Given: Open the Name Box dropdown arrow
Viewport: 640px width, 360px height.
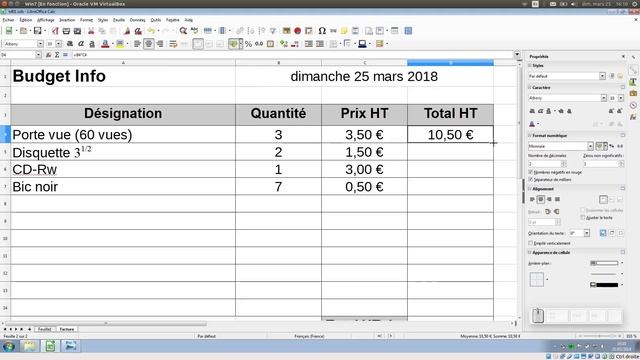Looking at the screenshot, I should pyautogui.click(x=38, y=55).
